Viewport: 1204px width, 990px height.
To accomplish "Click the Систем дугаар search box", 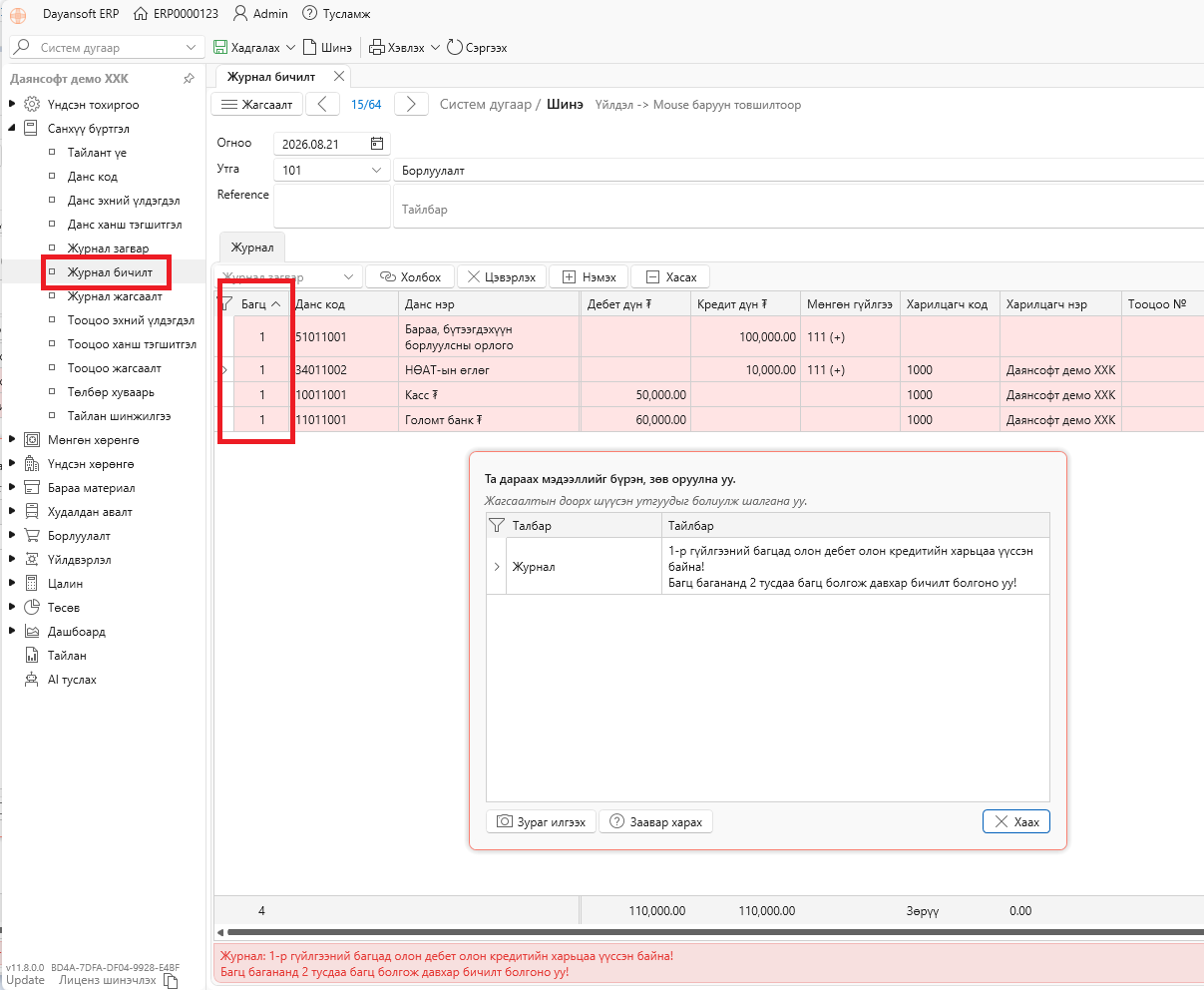I will pyautogui.click(x=109, y=47).
